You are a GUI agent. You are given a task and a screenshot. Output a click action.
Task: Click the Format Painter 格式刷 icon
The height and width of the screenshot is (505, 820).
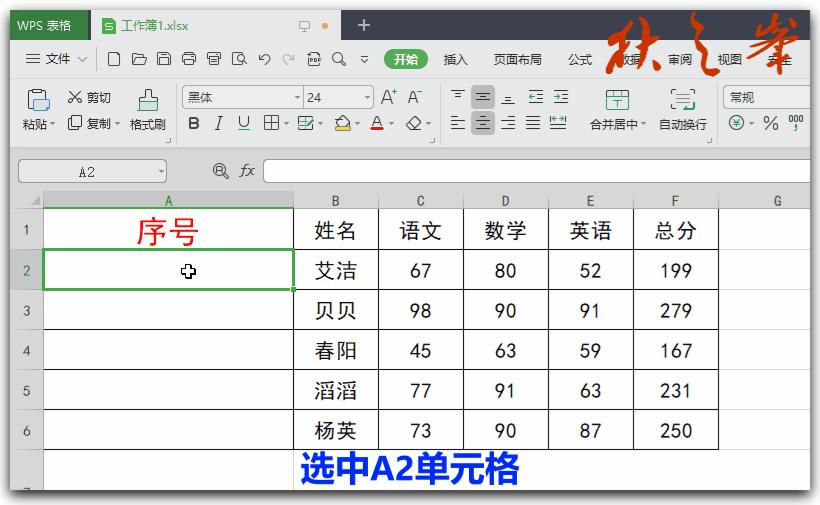coord(148,100)
